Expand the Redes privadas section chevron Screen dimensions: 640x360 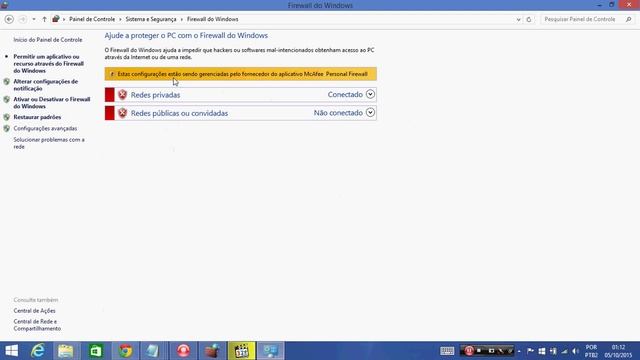[x=370, y=94]
